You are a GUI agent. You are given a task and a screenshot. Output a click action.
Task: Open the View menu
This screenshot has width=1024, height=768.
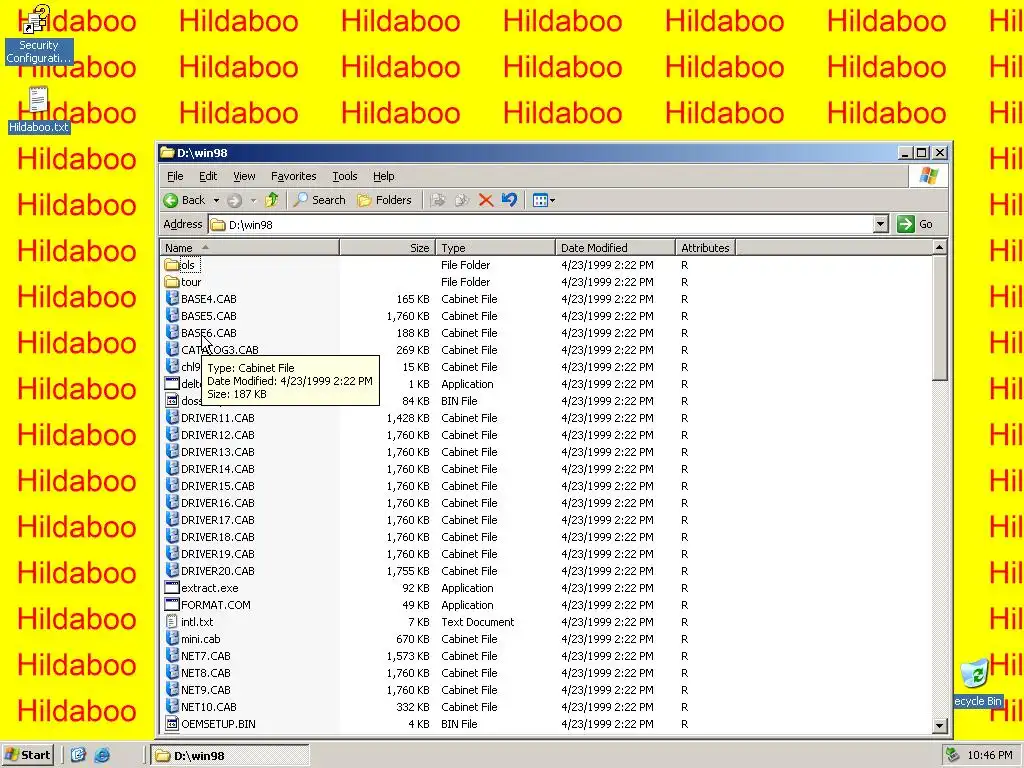tap(244, 176)
